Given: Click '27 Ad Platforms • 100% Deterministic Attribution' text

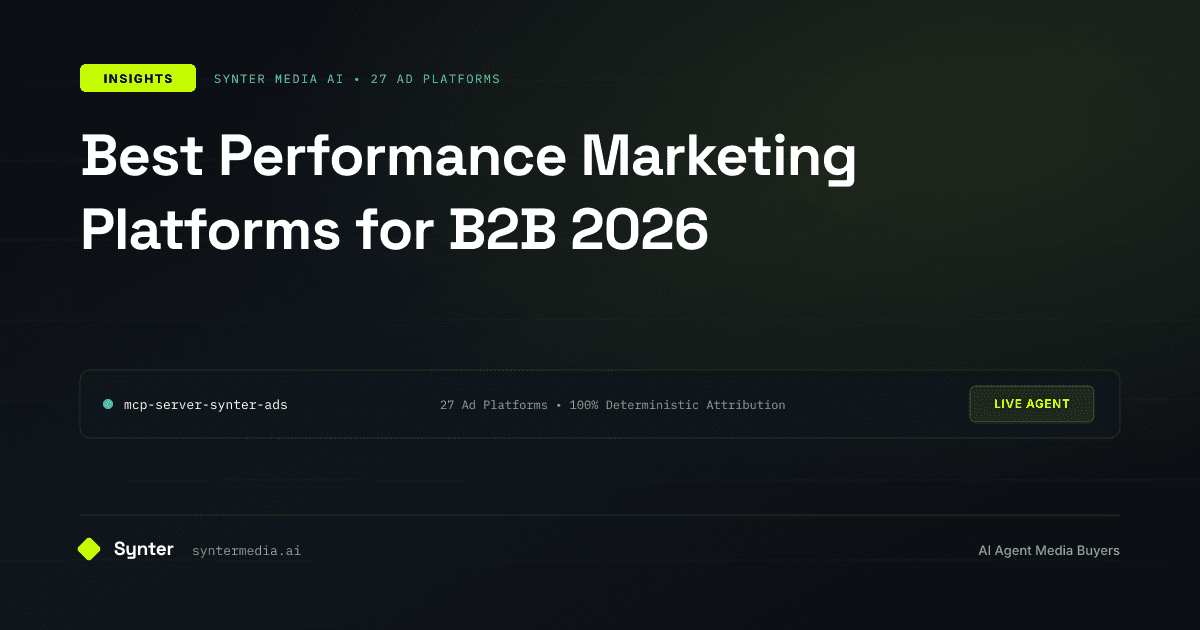Looking at the screenshot, I should click(612, 405).
